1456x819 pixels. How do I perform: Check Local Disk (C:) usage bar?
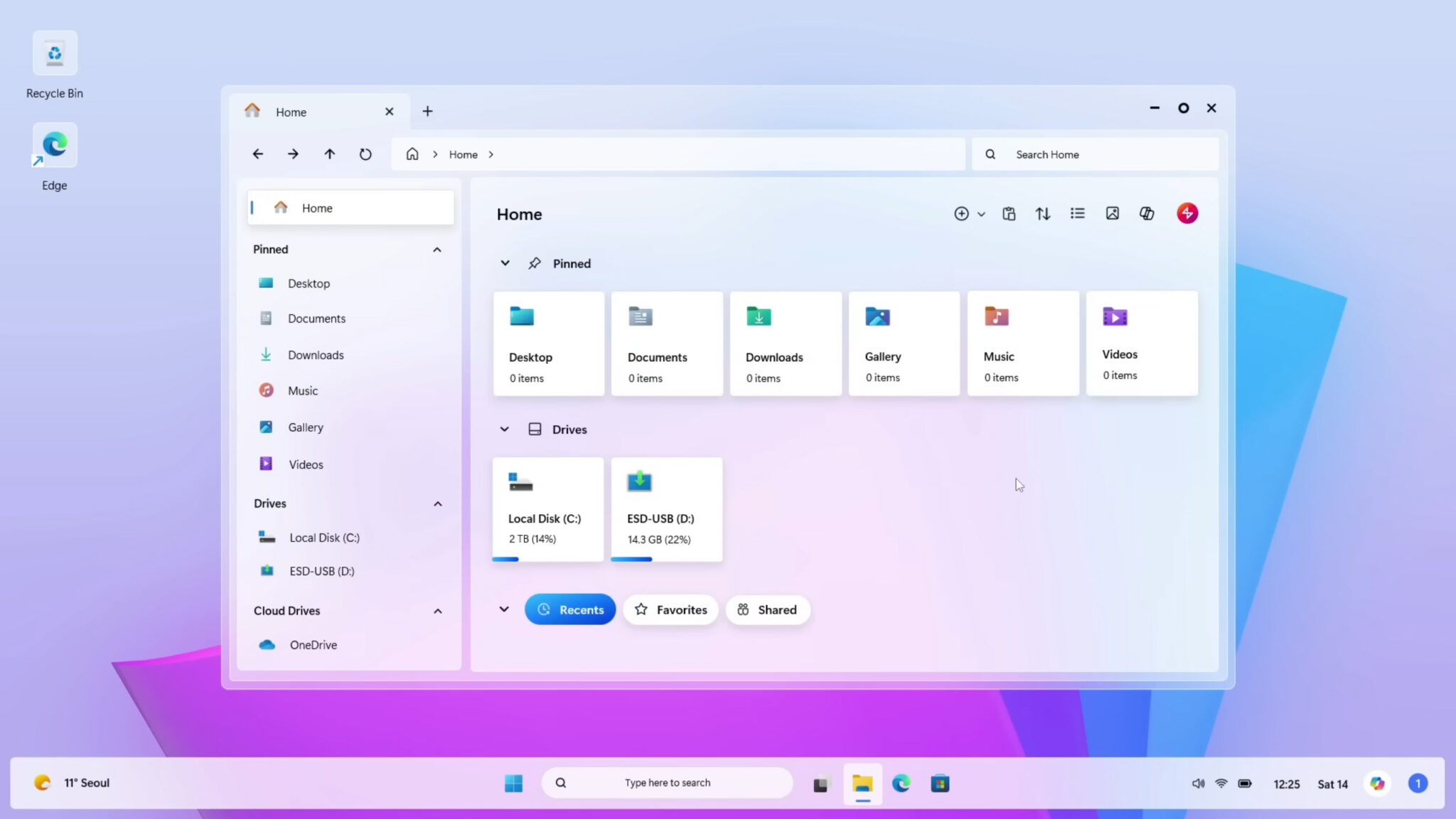pyautogui.click(x=505, y=560)
